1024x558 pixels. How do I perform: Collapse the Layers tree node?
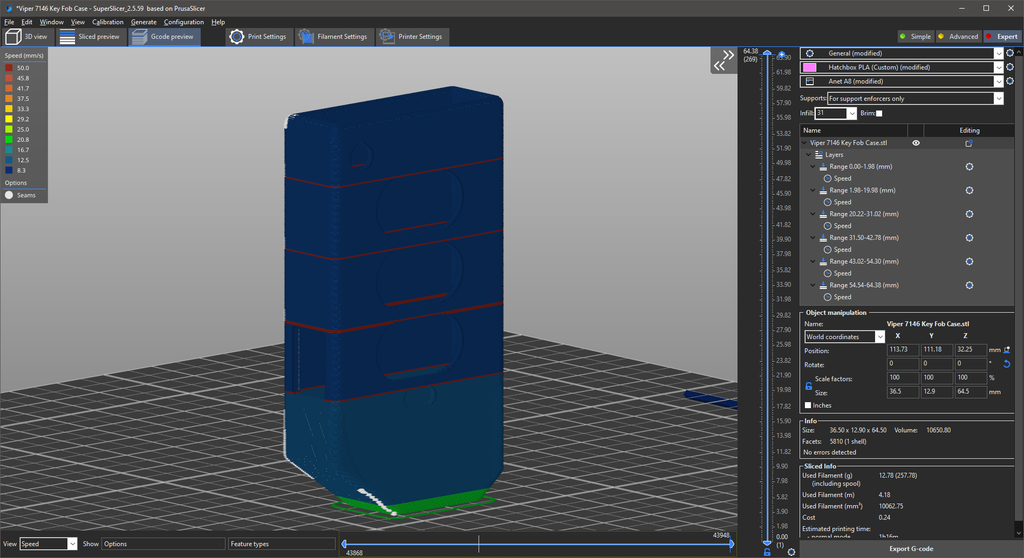[809, 155]
